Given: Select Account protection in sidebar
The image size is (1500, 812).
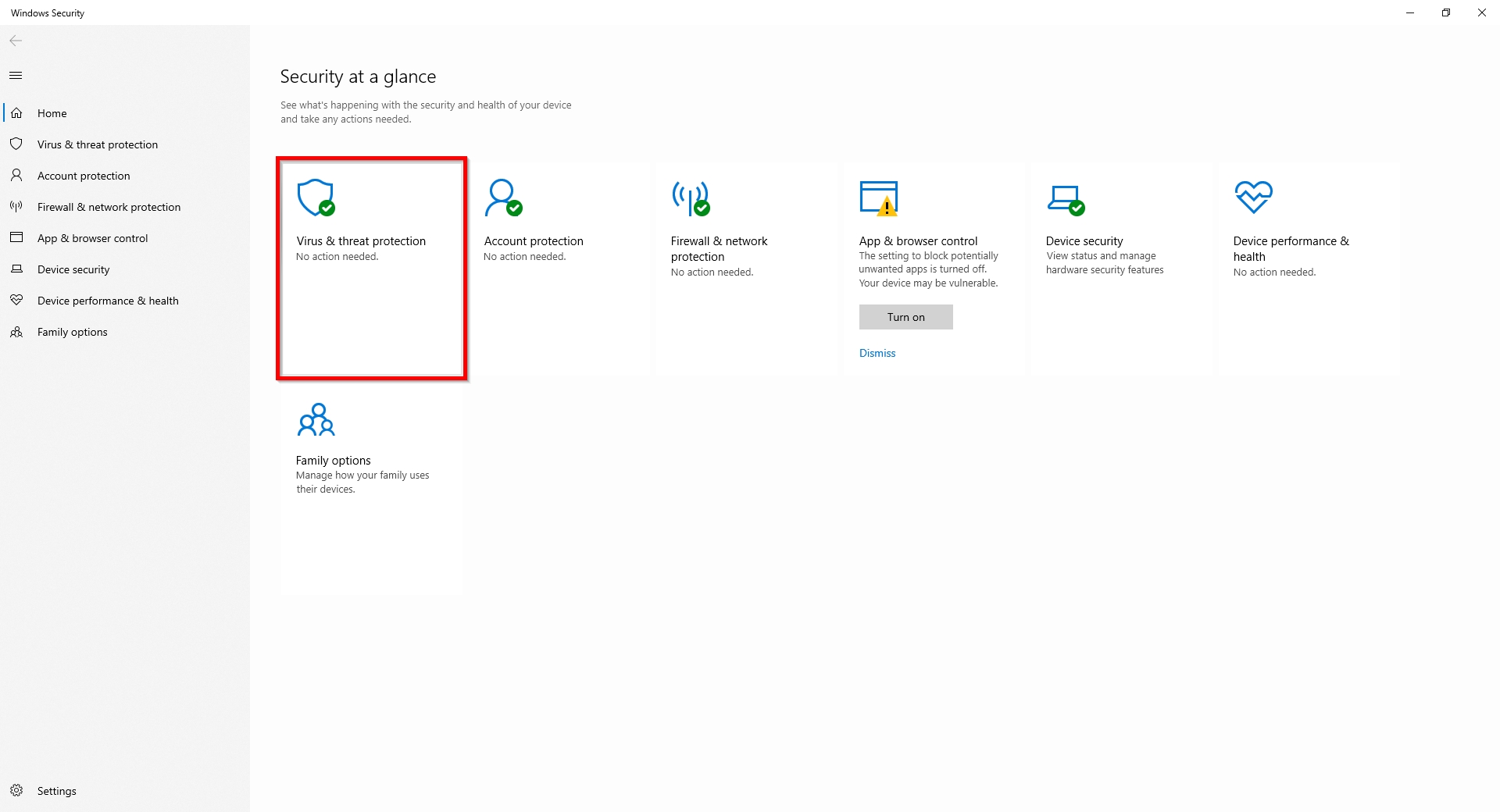Looking at the screenshot, I should point(125,176).
